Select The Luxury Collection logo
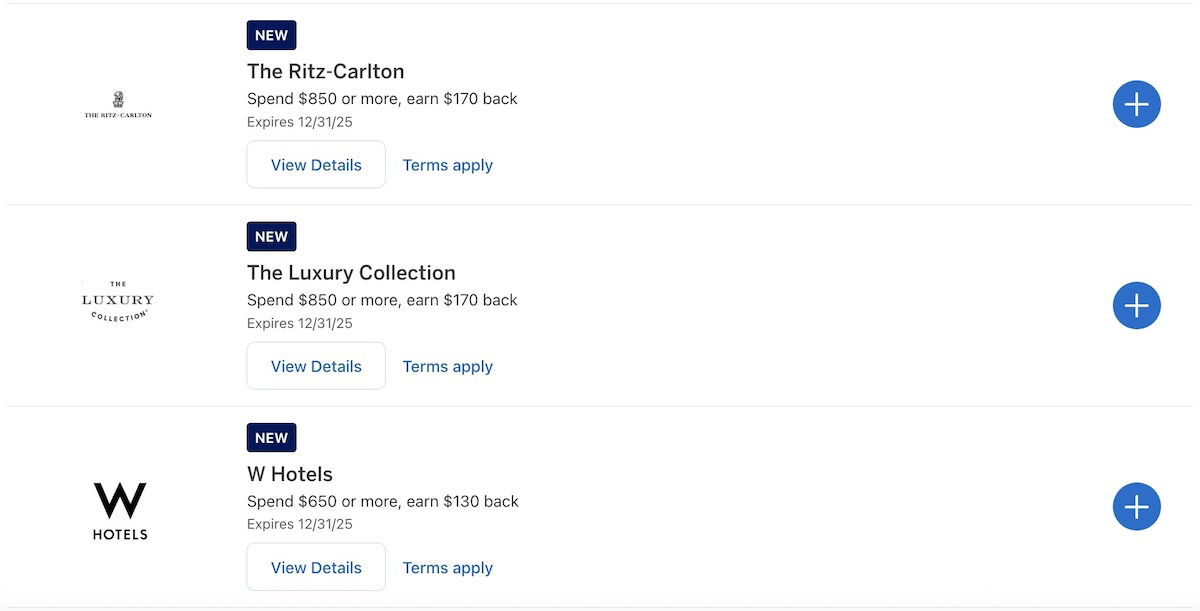The width and height of the screenshot is (1200, 611). click(x=118, y=301)
